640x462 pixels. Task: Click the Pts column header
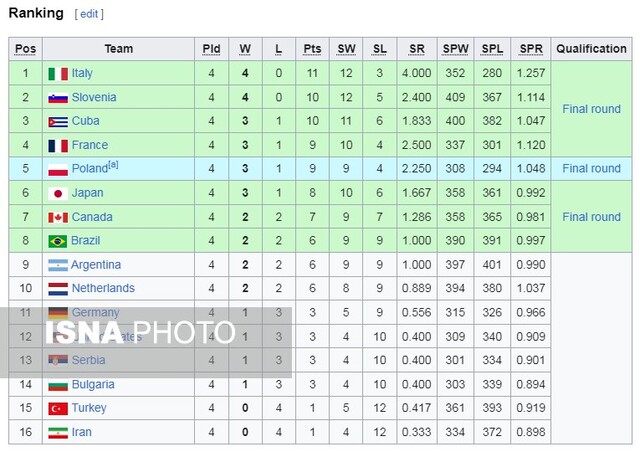pos(313,49)
